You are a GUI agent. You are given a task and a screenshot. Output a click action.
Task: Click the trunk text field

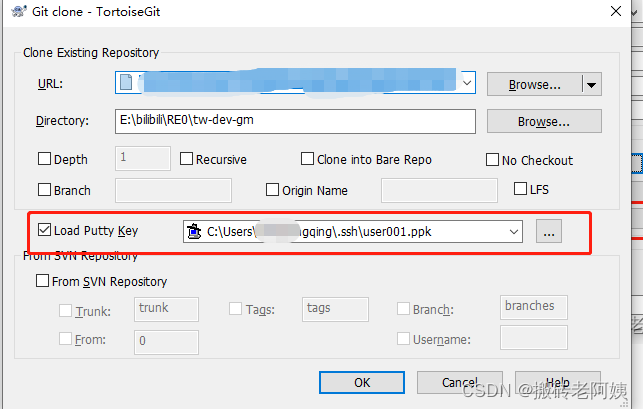(166, 309)
